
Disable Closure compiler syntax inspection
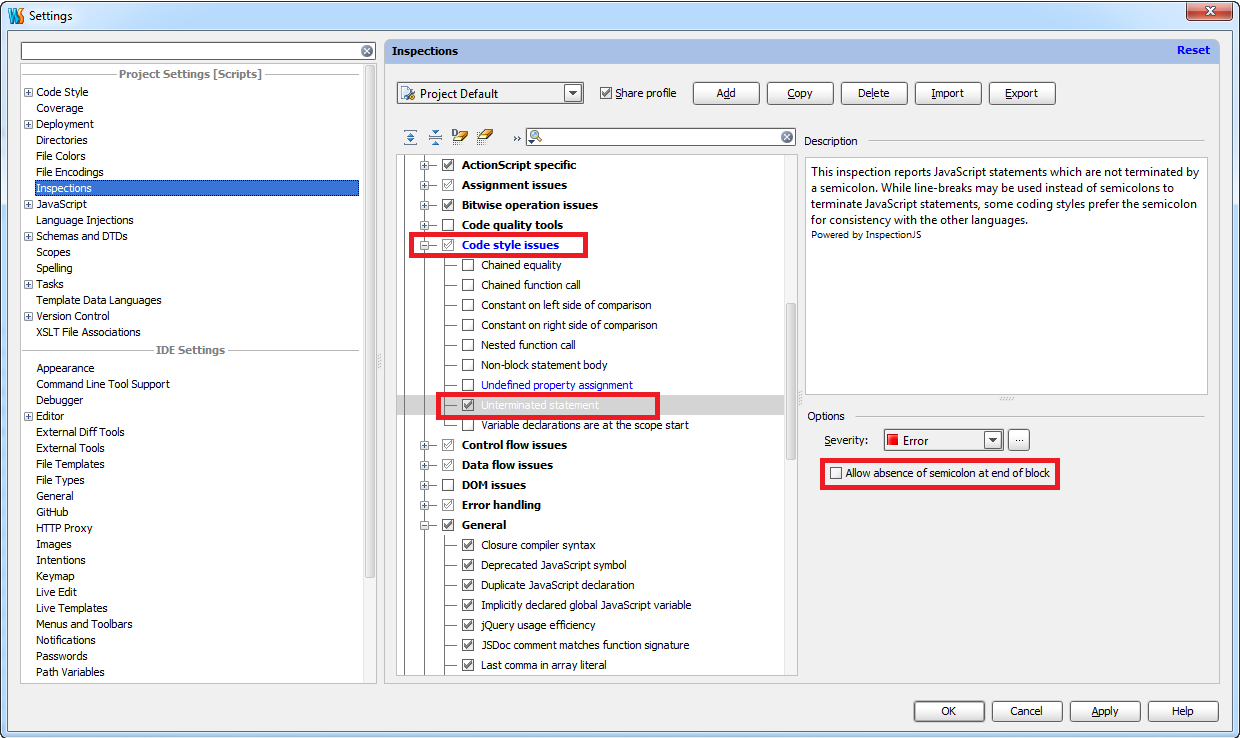pos(468,545)
